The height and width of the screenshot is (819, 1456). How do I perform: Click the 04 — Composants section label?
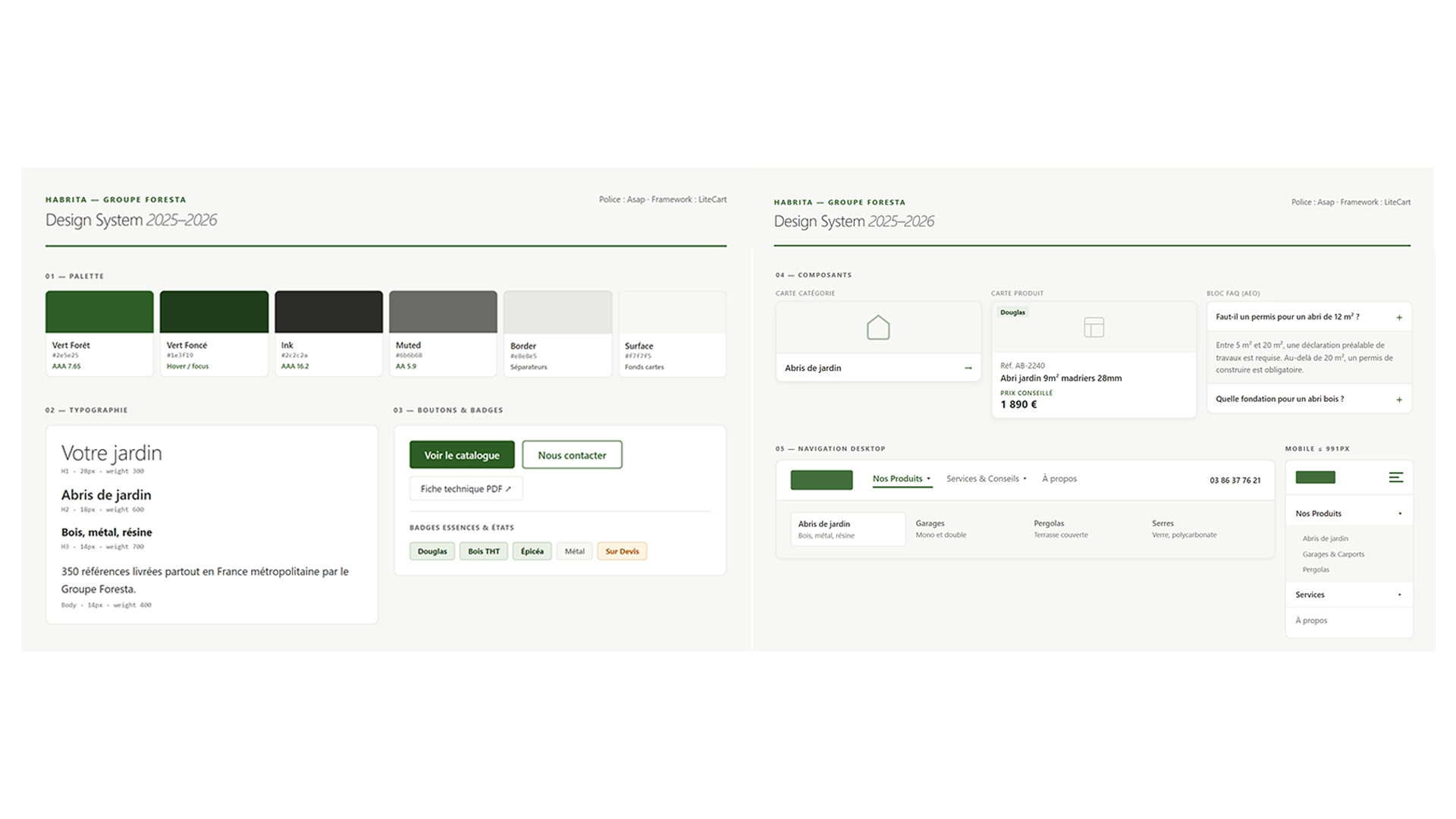814,275
